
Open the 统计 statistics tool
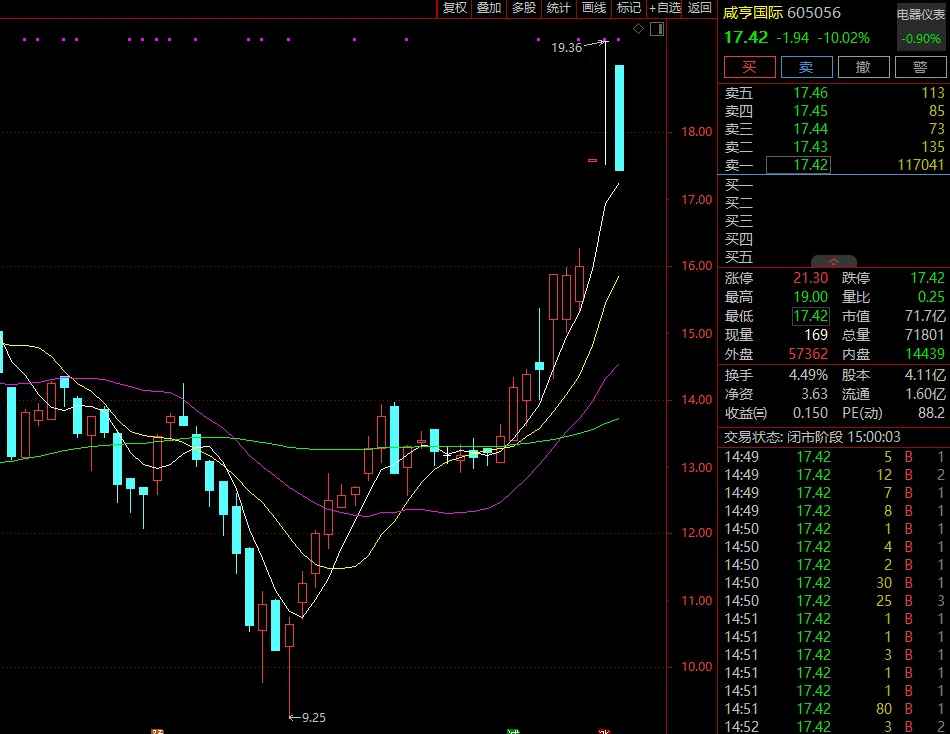(x=559, y=8)
